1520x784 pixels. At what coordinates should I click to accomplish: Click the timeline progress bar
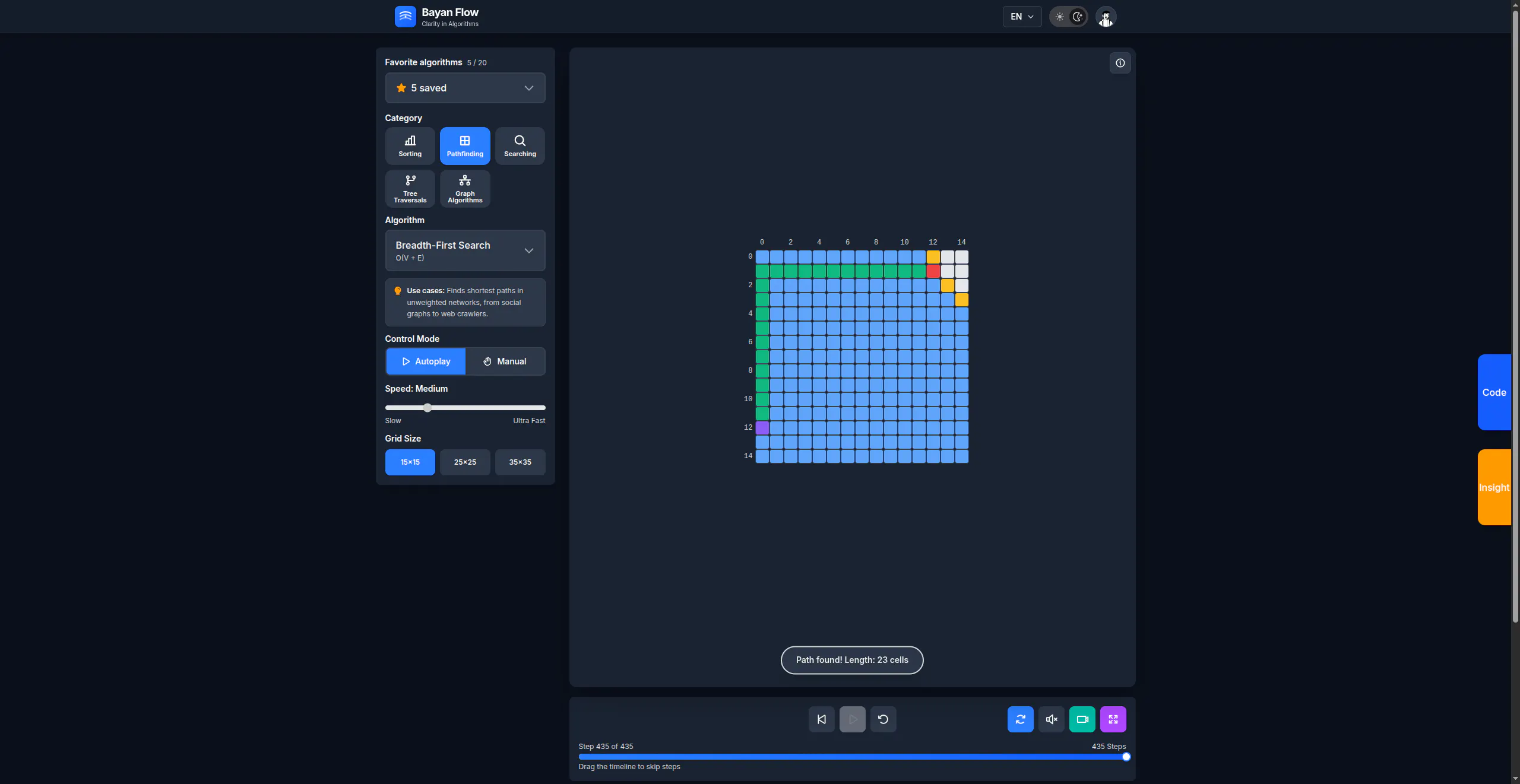tap(852, 757)
